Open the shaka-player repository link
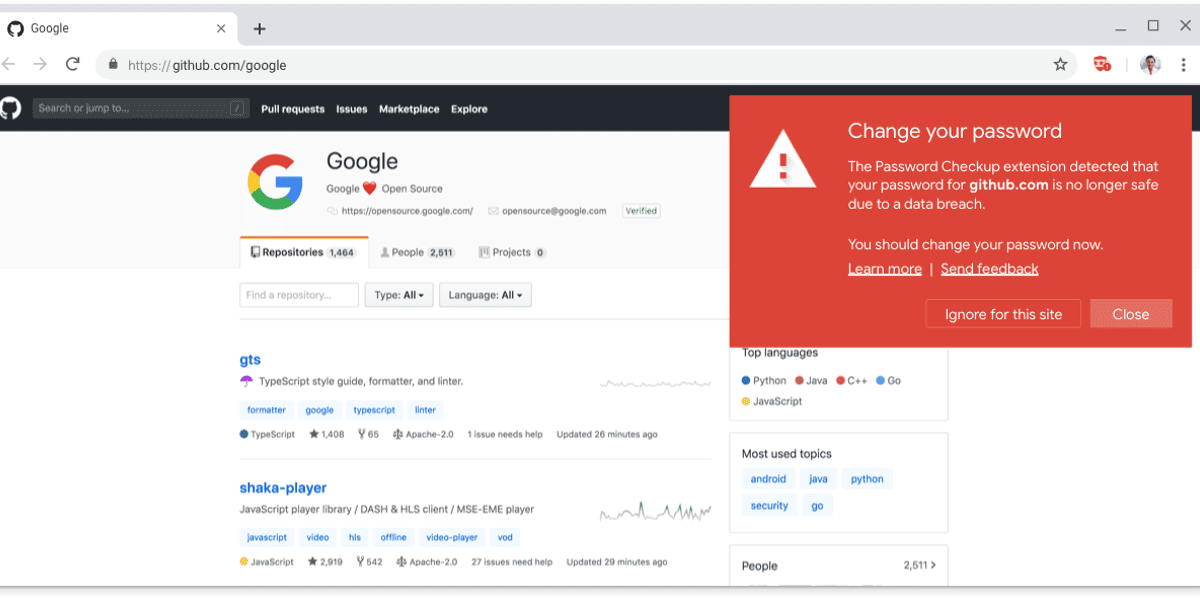The width and height of the screenshot is (1200, 600). (283, 488)
